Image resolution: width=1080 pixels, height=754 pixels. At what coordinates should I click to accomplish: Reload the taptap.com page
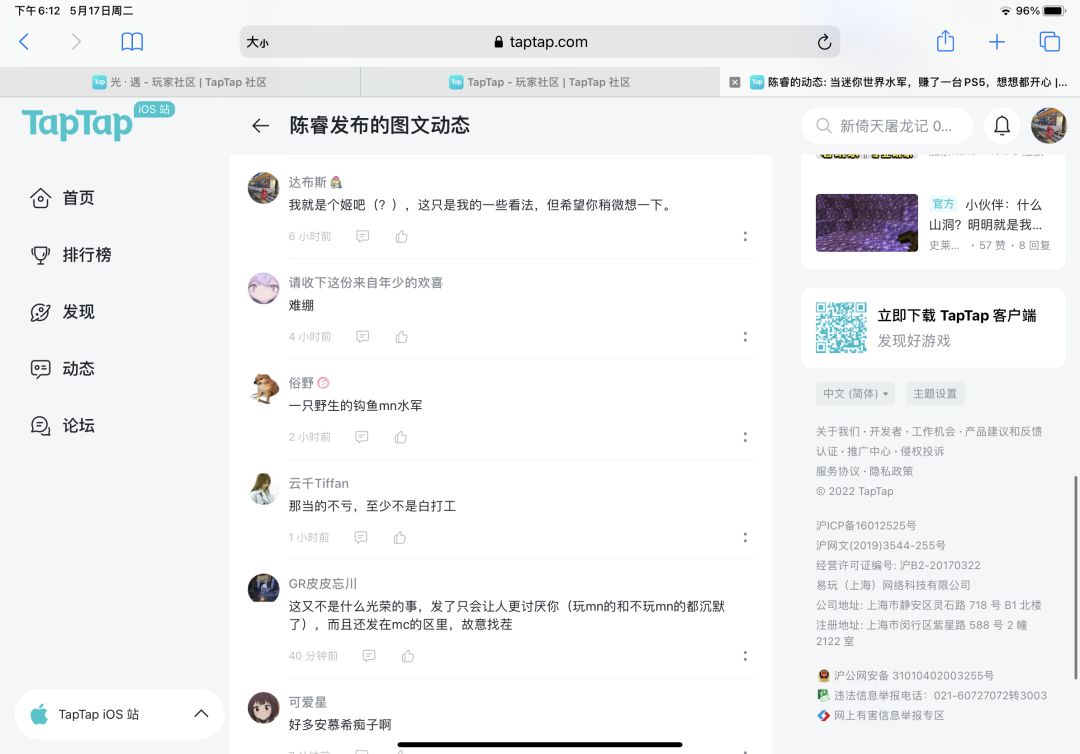click(x=824, y=42)
